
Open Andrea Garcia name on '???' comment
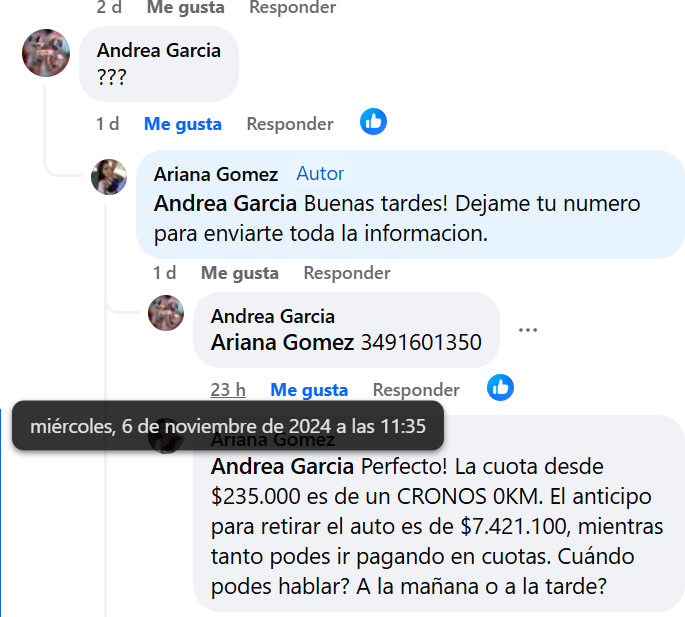coord(159,50)
